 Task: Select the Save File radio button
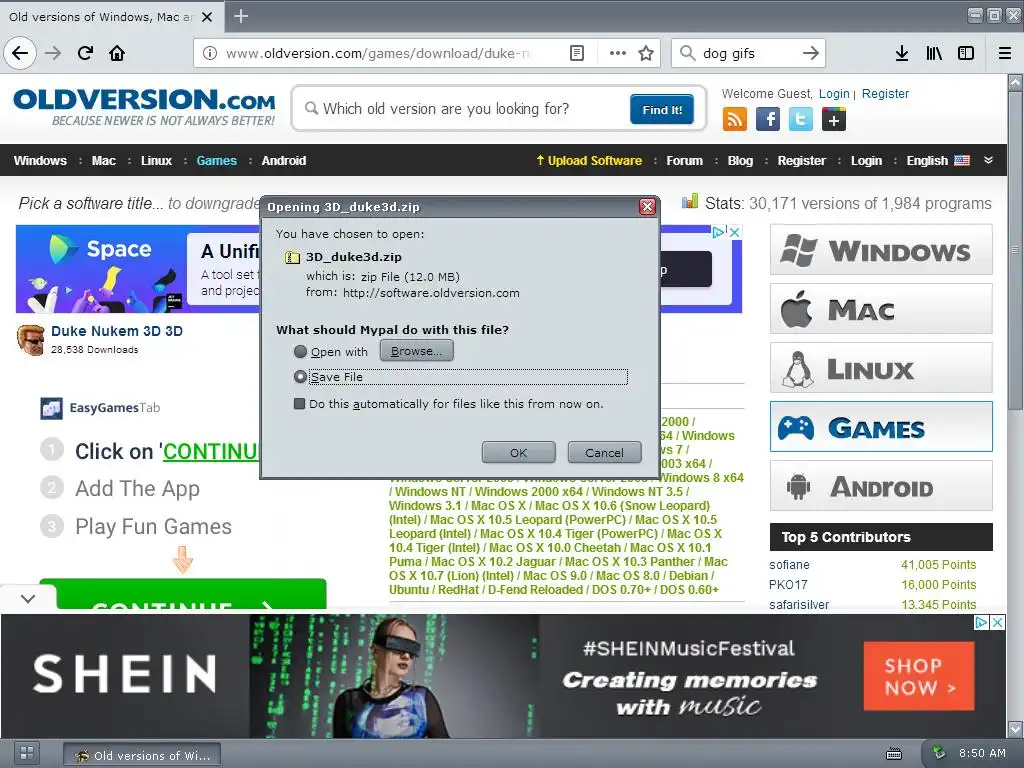pos(300,377)
